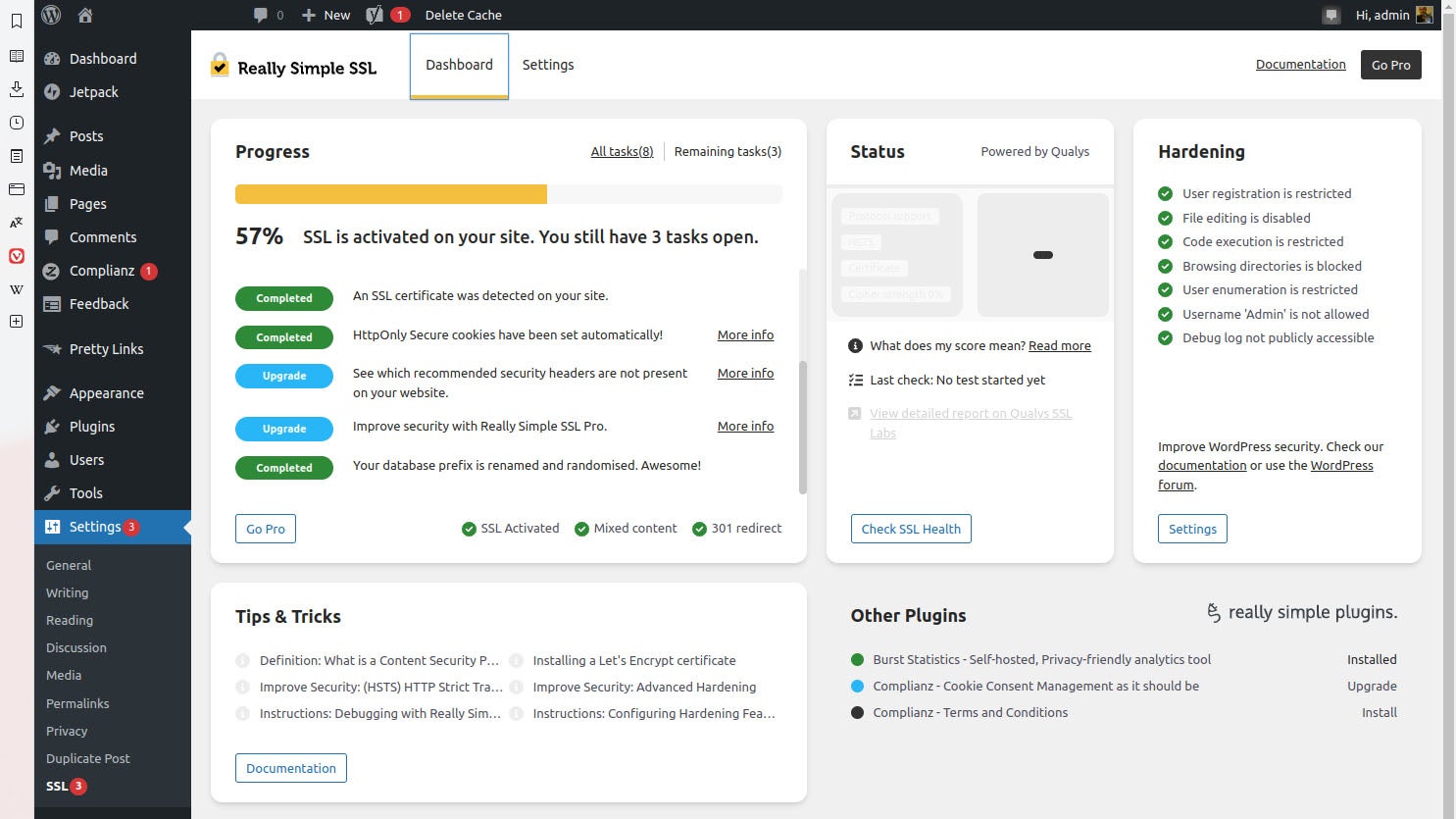Open the WordPress forum link

[x=1266, y=475]
